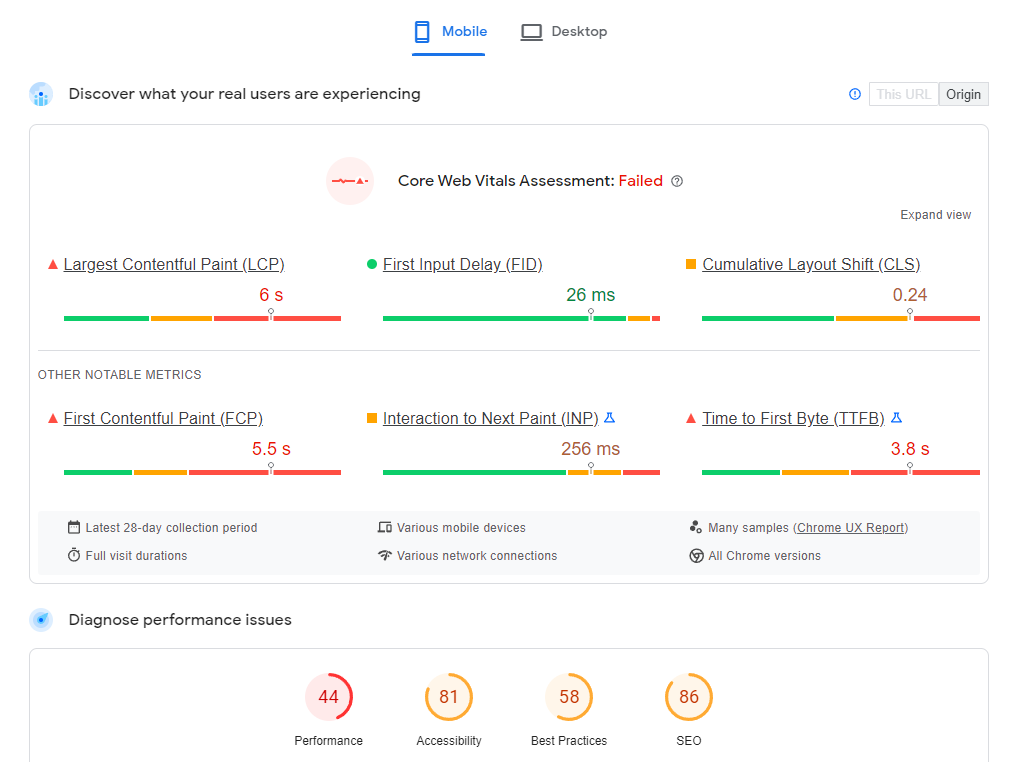Click the Diagnose performance issues section icon
Image resolution: width=1020 pixels, height=762 pixels.
[x=40, y=620]
